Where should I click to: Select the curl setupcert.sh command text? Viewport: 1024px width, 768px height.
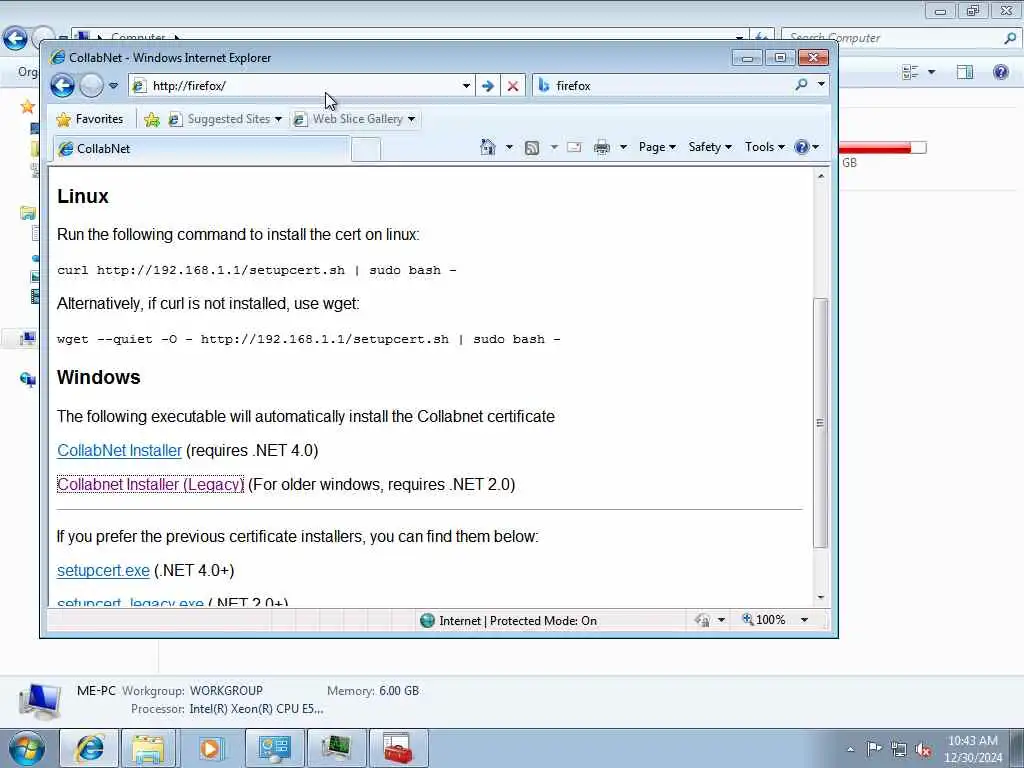257,270
